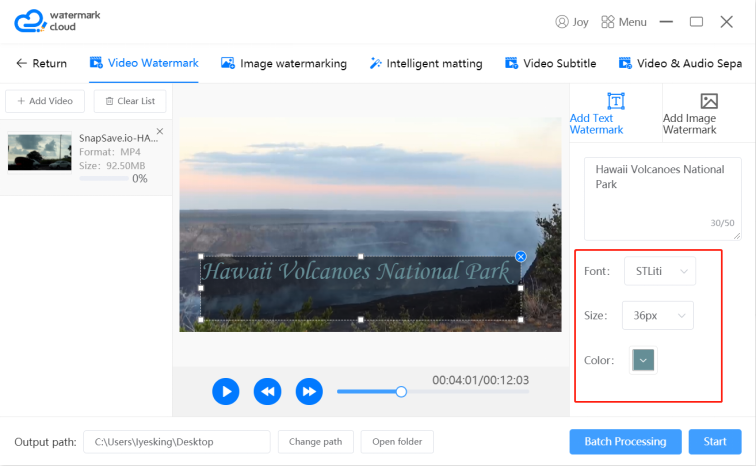The height and width of the screenshot is (466, 756).
Task: Open the Joy user account
Action: point(572,22)
